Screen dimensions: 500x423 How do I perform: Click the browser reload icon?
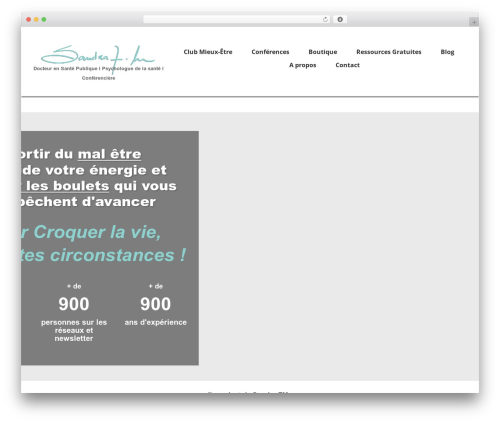325,20
